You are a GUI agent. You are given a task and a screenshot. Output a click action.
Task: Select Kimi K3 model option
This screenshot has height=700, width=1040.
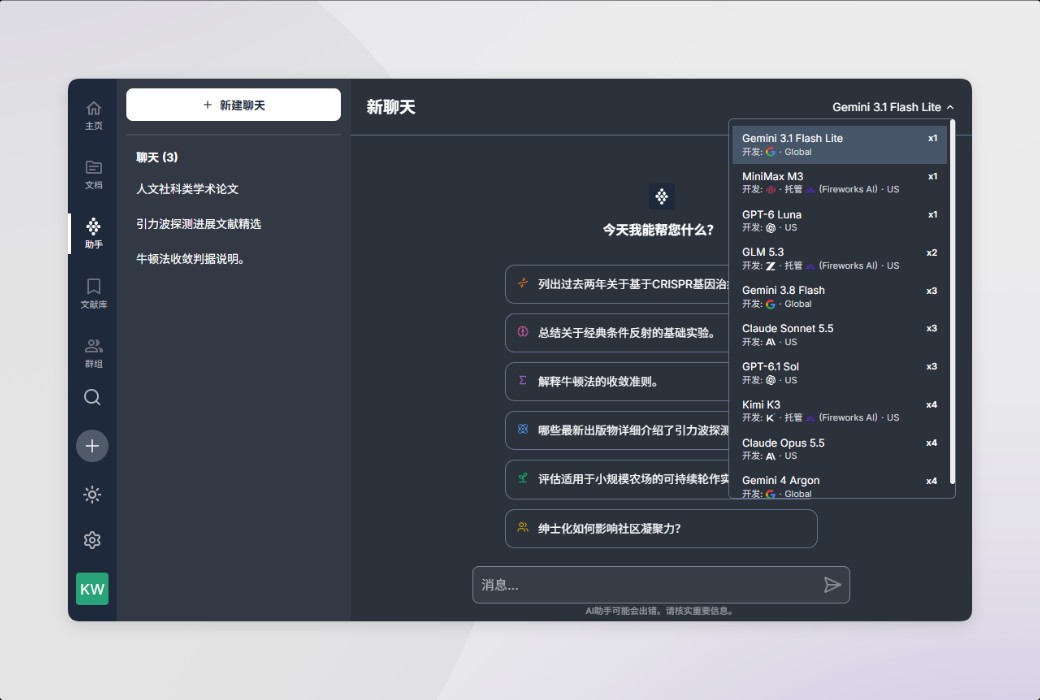click(x=839, y=411)
